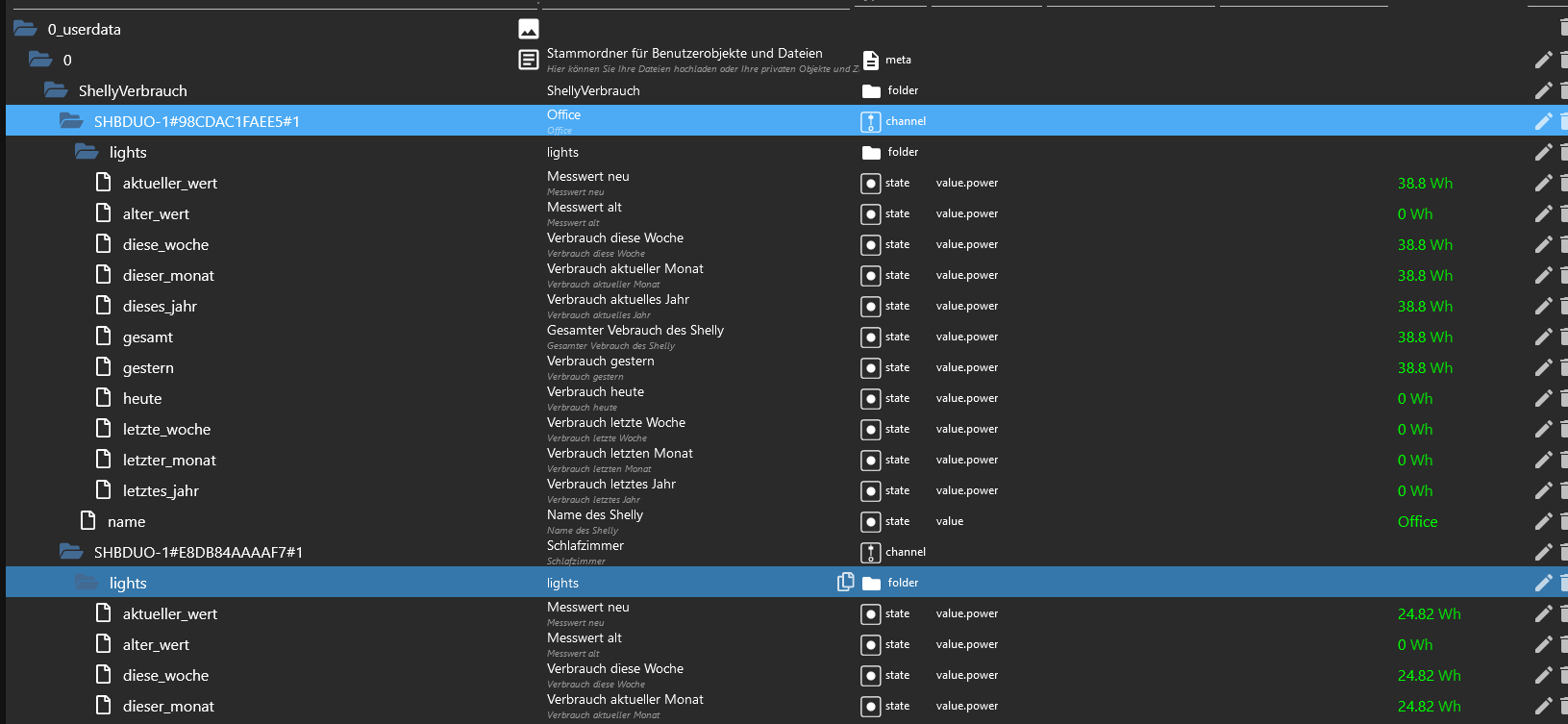Click pencil icon for Messwert neu 38.8 Wh
The image size is (1568, 724).
pyautogui.click(x=1543, y=183)
